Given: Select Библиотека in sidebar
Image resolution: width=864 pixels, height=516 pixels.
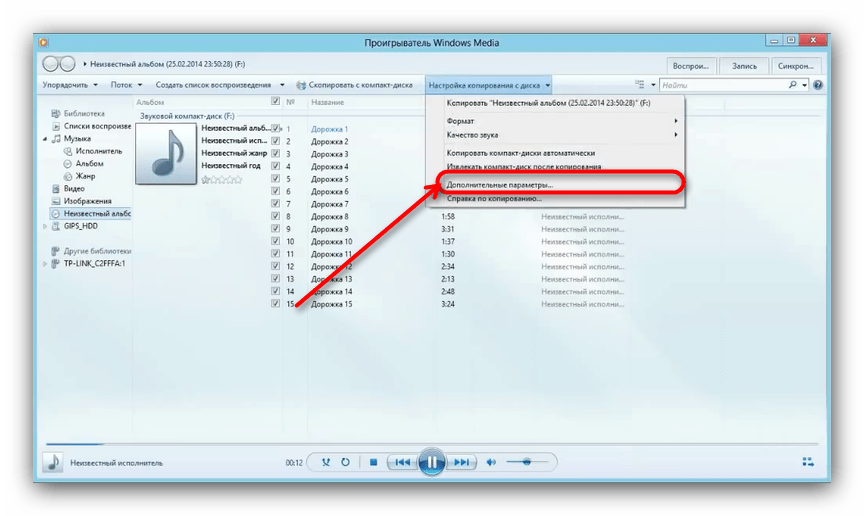Looking at the screenshot, I should 84,114.
